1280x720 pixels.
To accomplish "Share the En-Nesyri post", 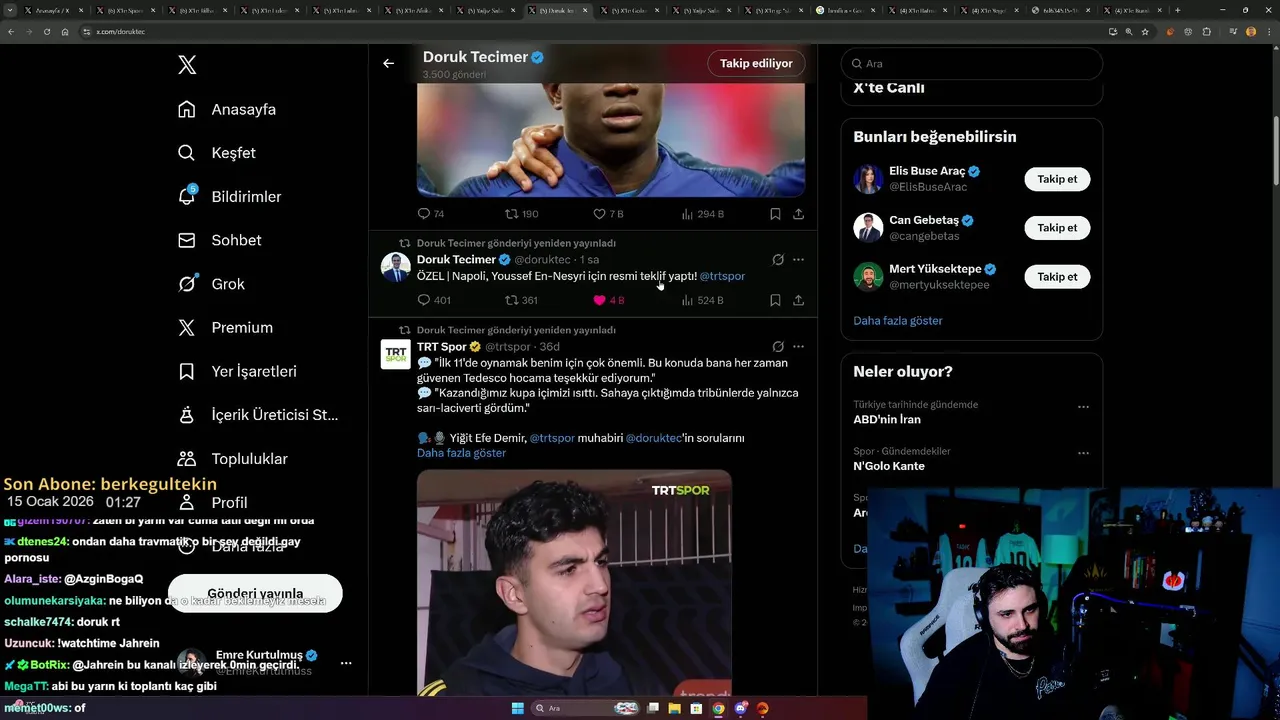I will coord(798,300).
